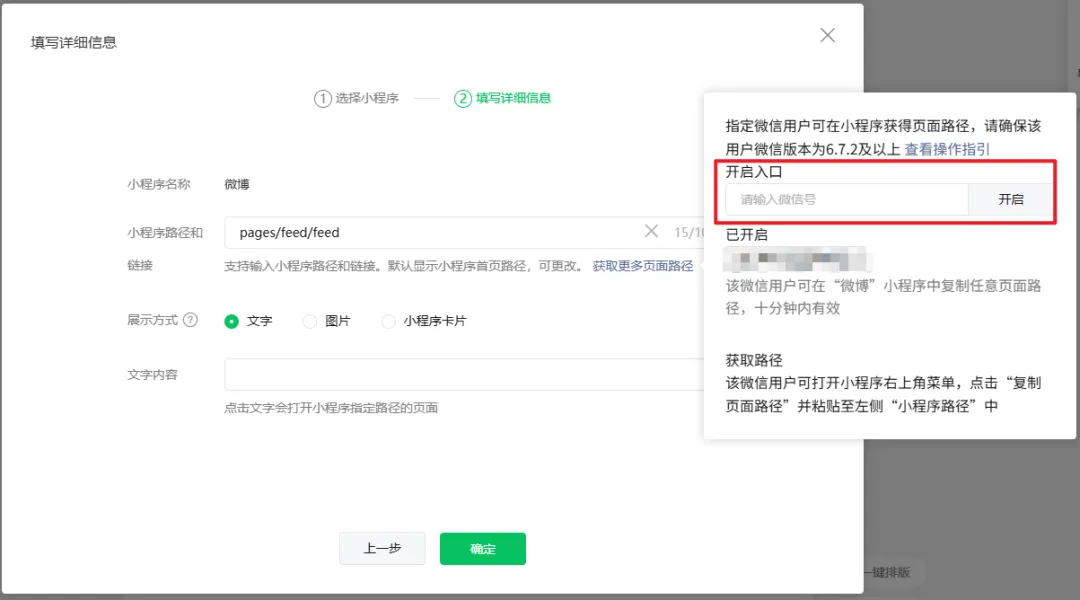Focus the 请输入微信号 input field

(x=847, y=199)
